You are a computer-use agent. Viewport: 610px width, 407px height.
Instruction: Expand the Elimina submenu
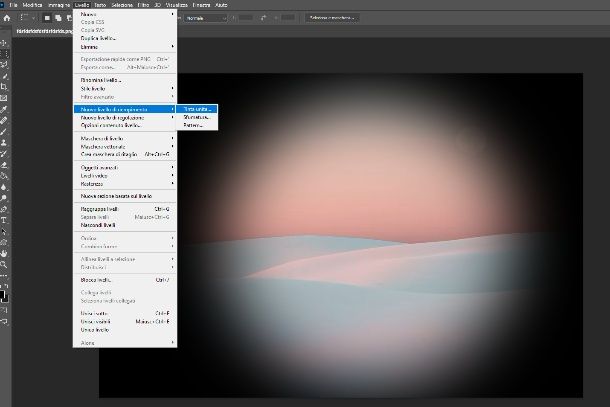(125, 47)
